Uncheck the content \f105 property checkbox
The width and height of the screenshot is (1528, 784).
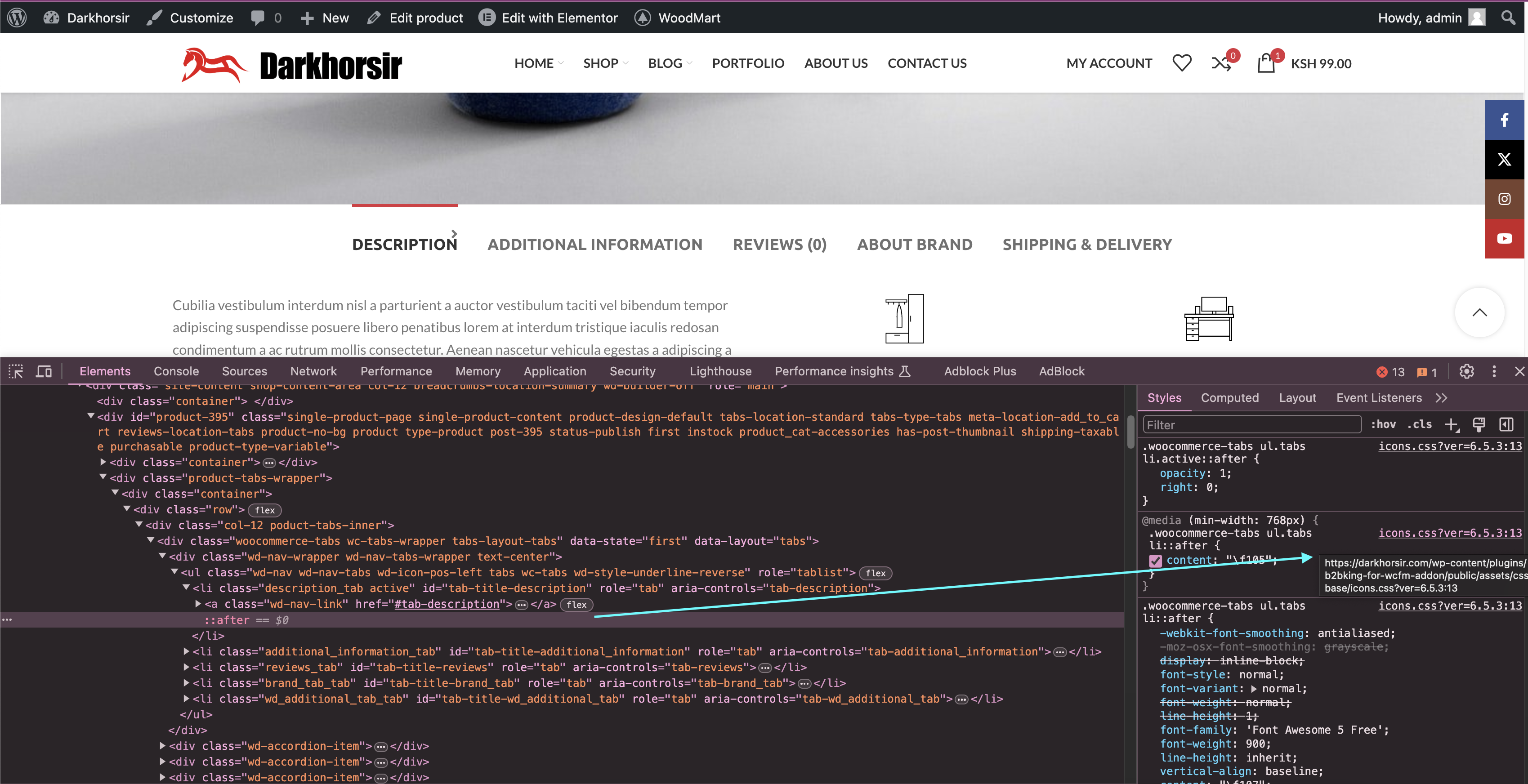(x=1155, y=561)
